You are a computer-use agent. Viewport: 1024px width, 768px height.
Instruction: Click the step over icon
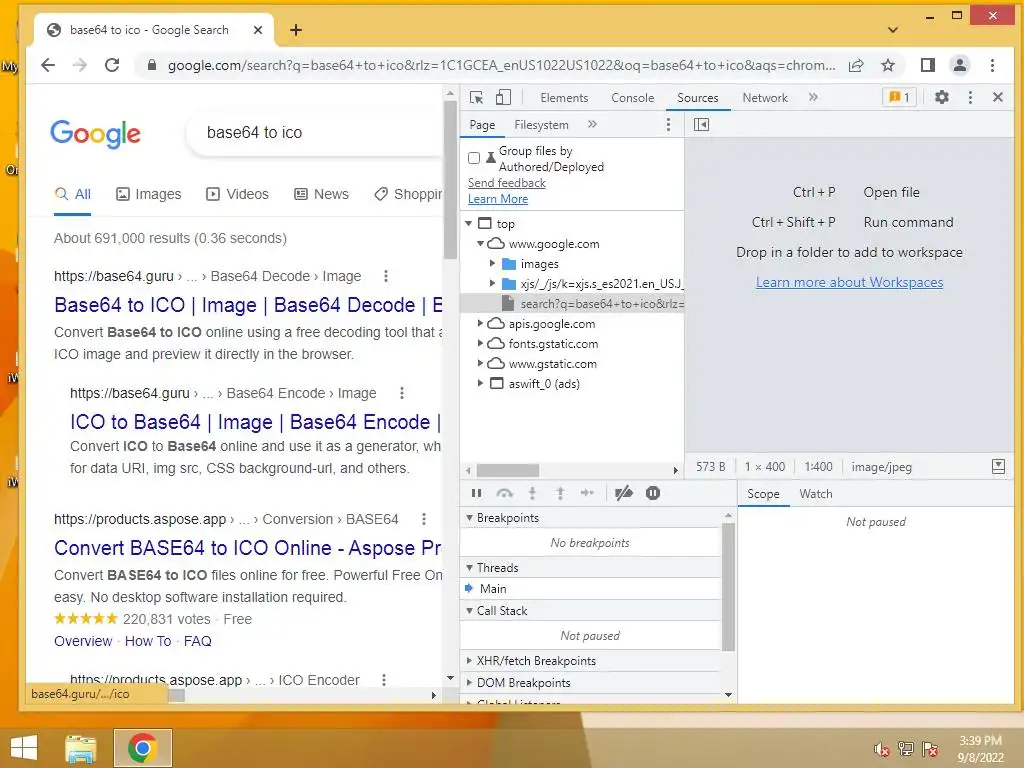click(504, 493)
